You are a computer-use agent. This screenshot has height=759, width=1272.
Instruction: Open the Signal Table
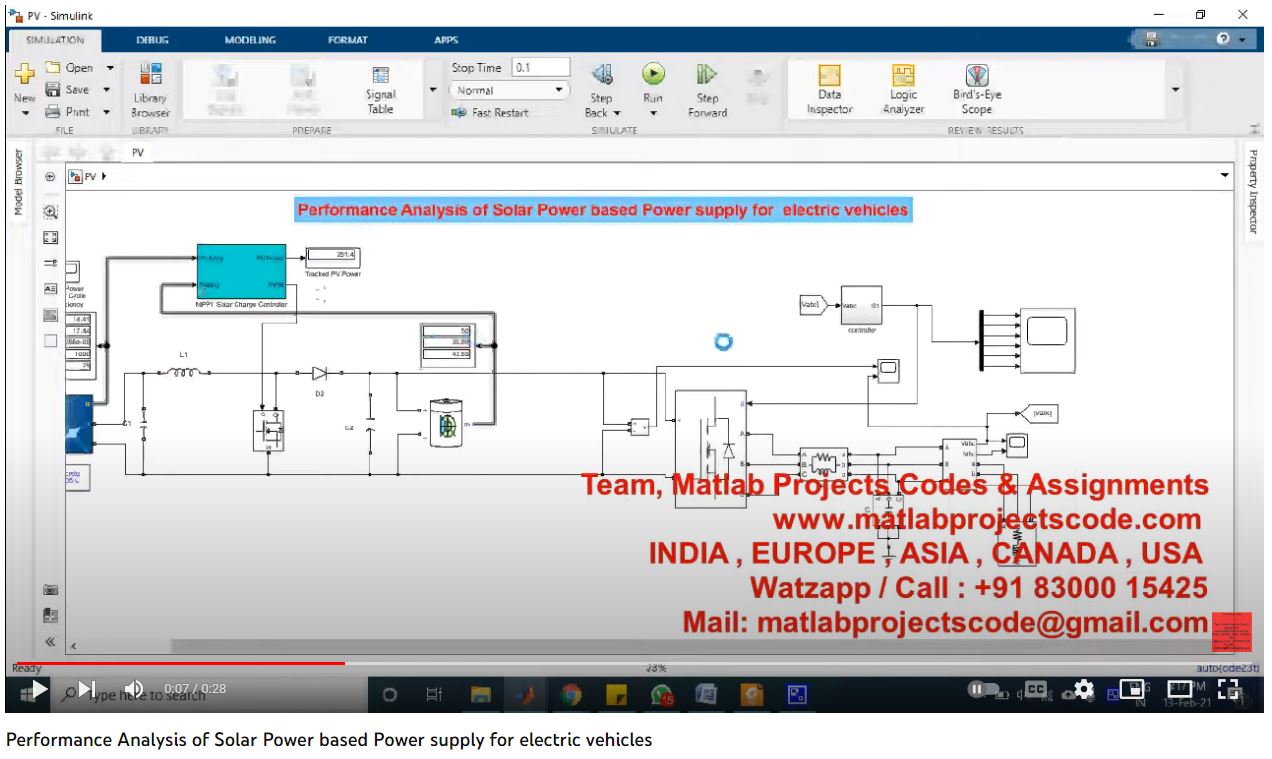(380, 89)
